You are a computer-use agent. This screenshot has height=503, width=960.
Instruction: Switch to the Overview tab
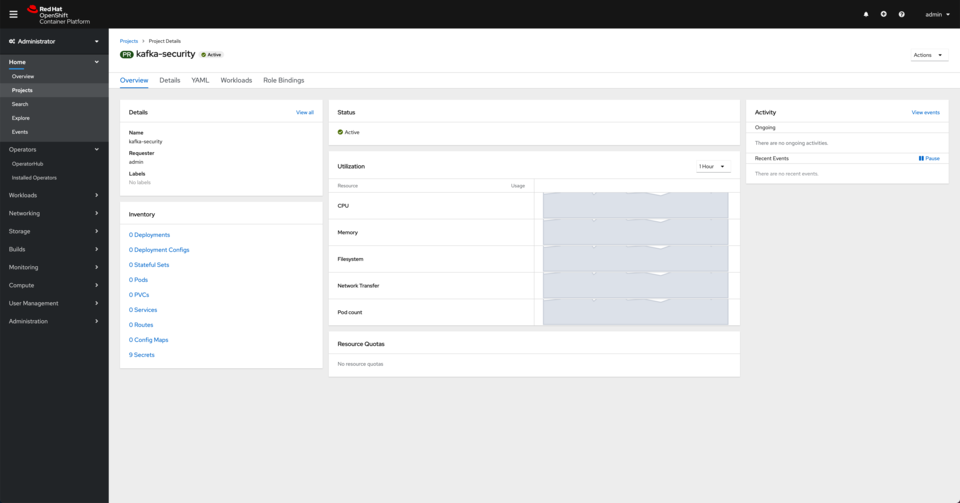[134, 80]
